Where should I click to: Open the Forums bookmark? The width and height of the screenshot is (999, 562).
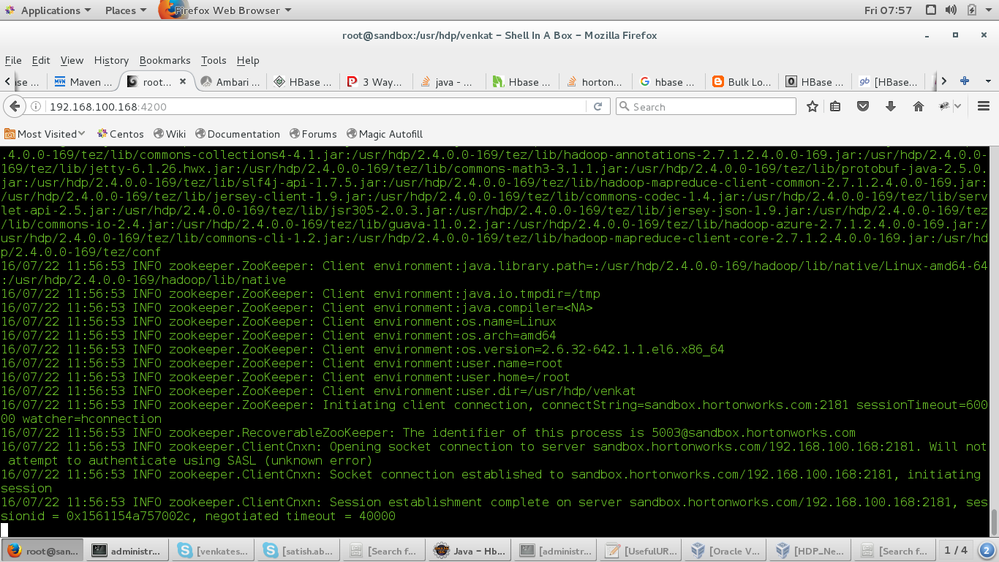(313, 134)
